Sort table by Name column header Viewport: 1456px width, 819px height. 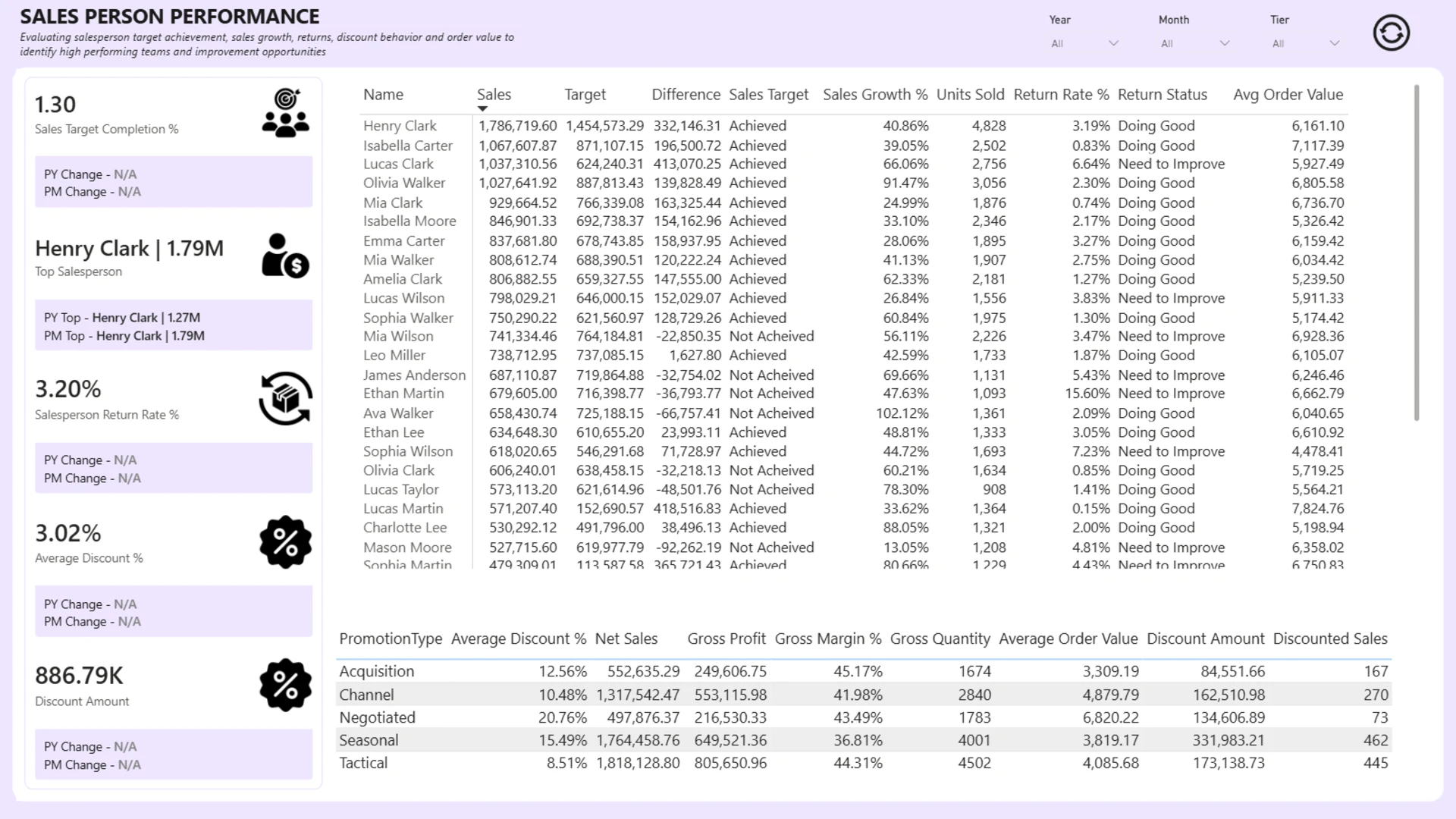tap(383, 95)
